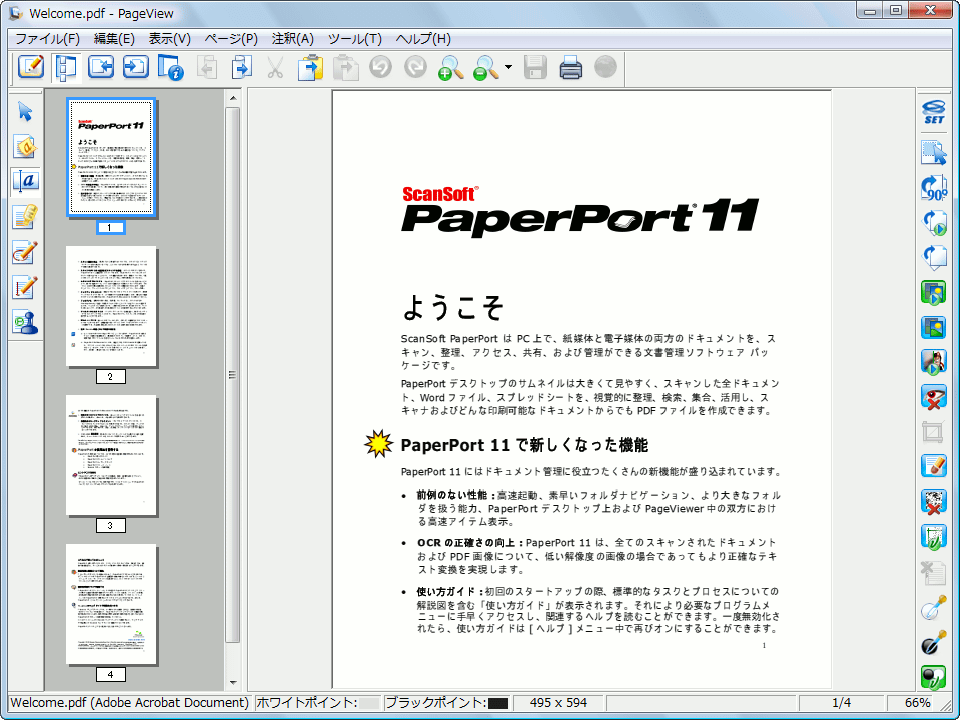Expand the zoom out dropdown arrow
960x720 pixels.
point(508,69)
